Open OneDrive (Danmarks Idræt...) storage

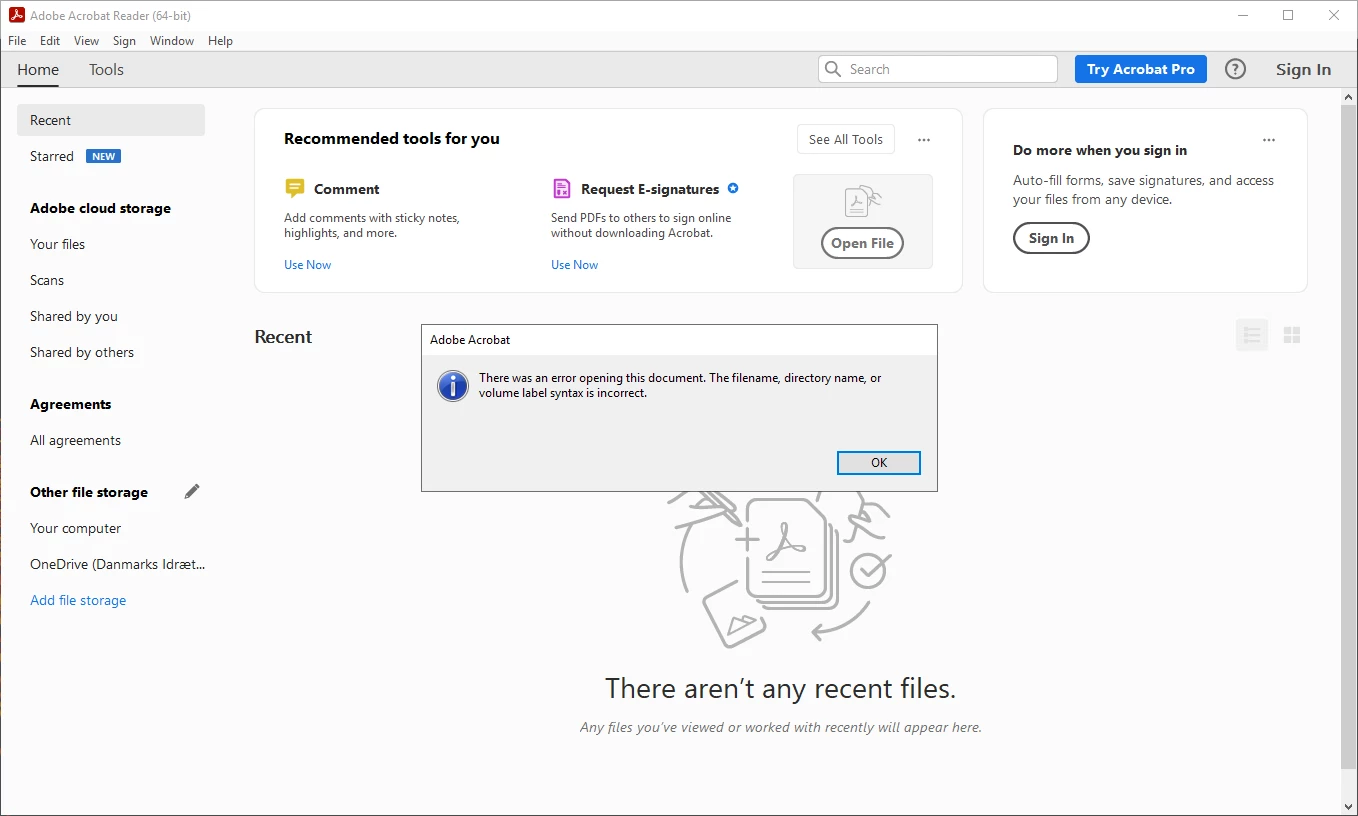[117, 564]
